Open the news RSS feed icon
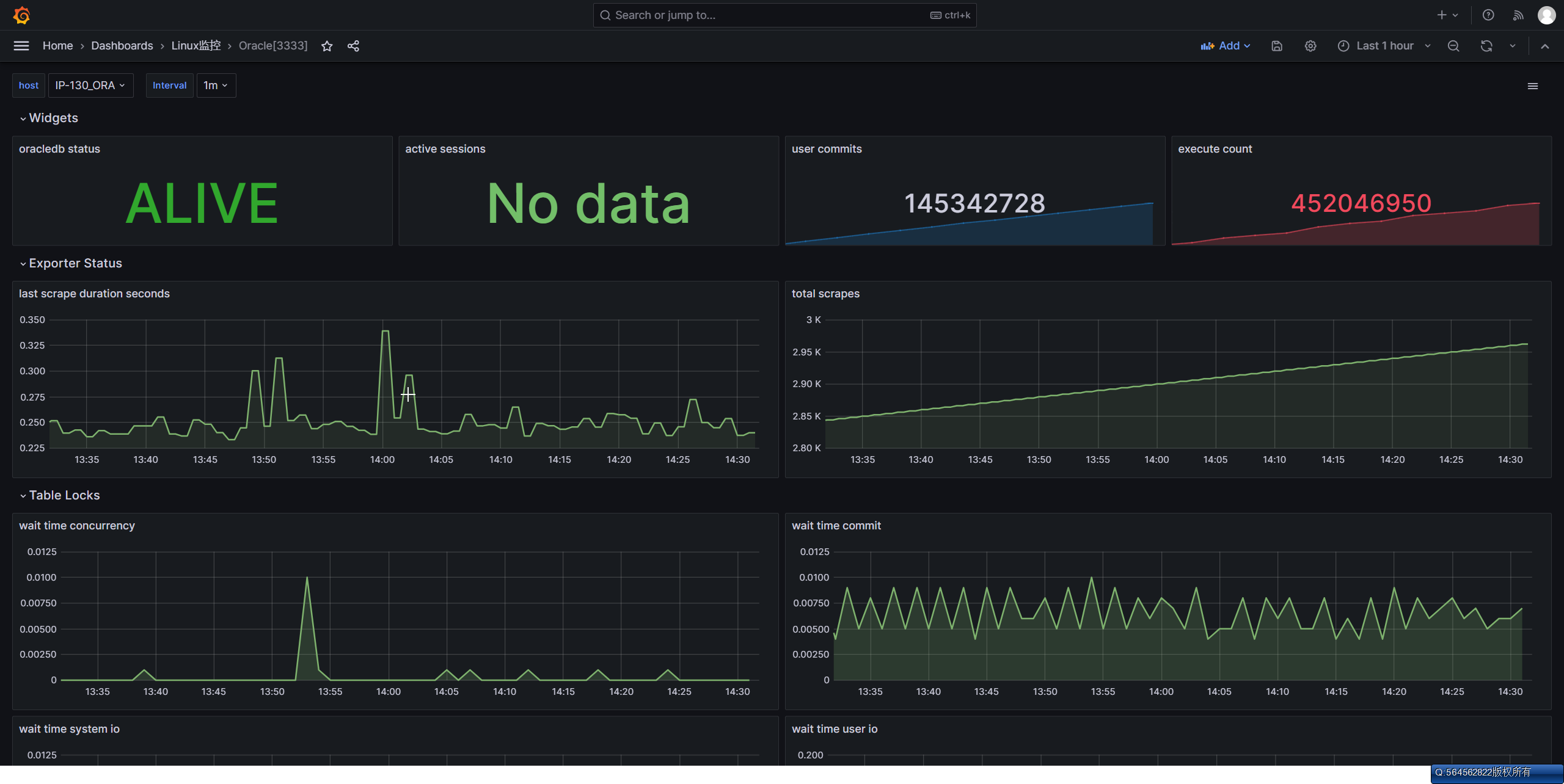 pyautogui.click(x=1518, y=15)
